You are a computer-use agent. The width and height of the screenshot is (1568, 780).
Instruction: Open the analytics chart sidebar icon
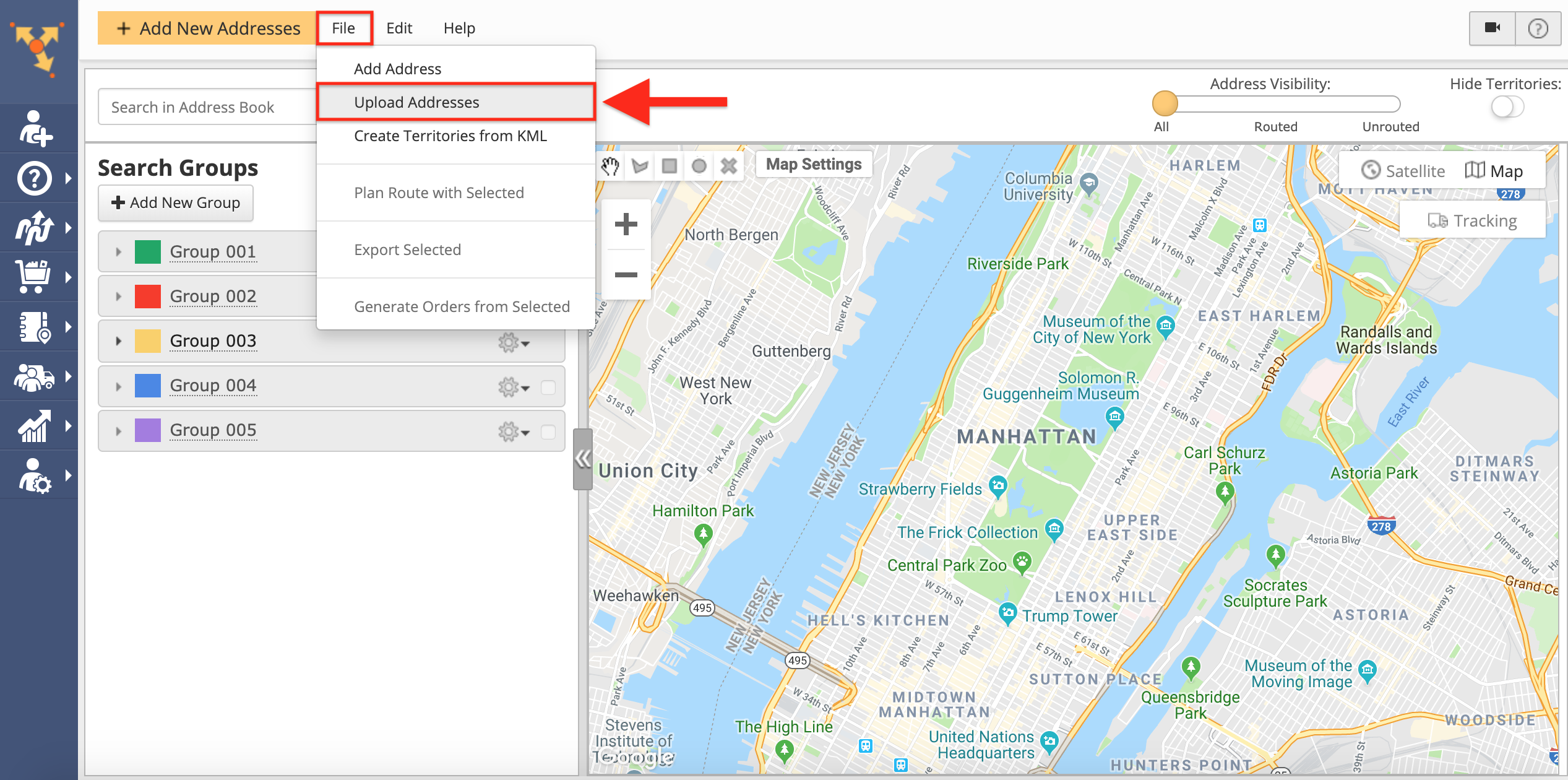pyautogui.click(x=35, y=426)
